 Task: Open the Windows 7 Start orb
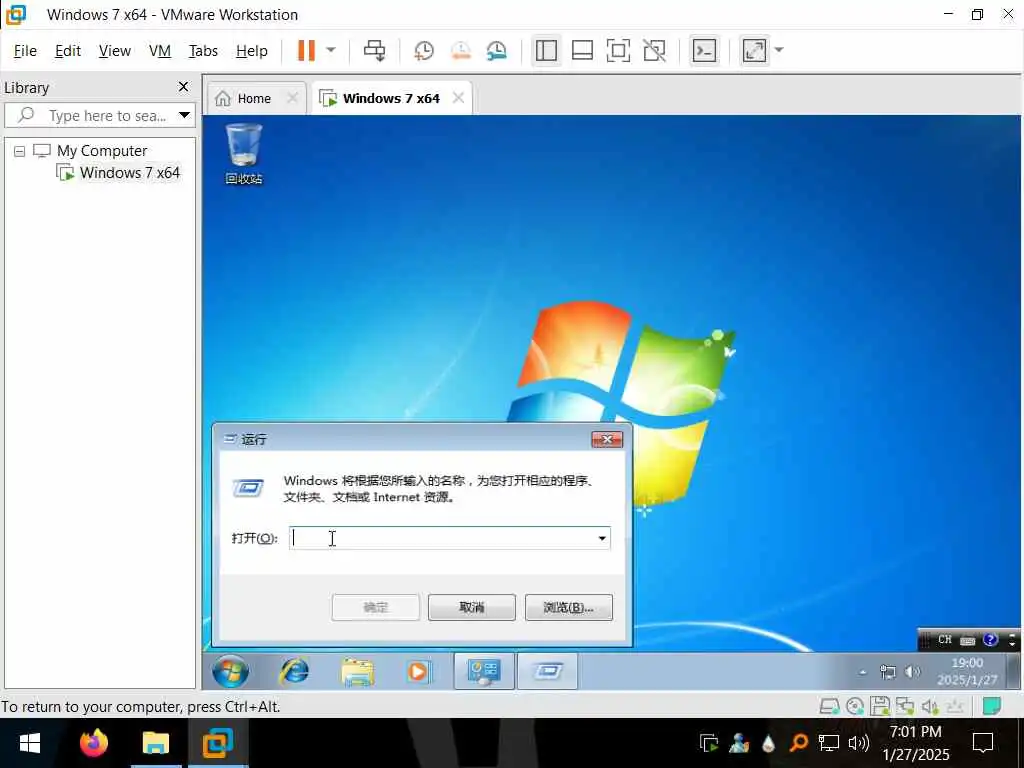(231, 671)
